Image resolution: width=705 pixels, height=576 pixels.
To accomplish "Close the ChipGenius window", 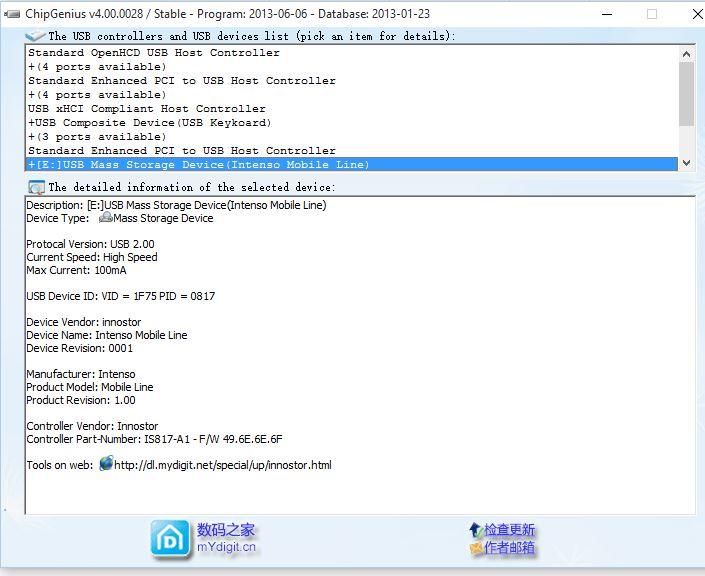I will [x=697, y=14].
